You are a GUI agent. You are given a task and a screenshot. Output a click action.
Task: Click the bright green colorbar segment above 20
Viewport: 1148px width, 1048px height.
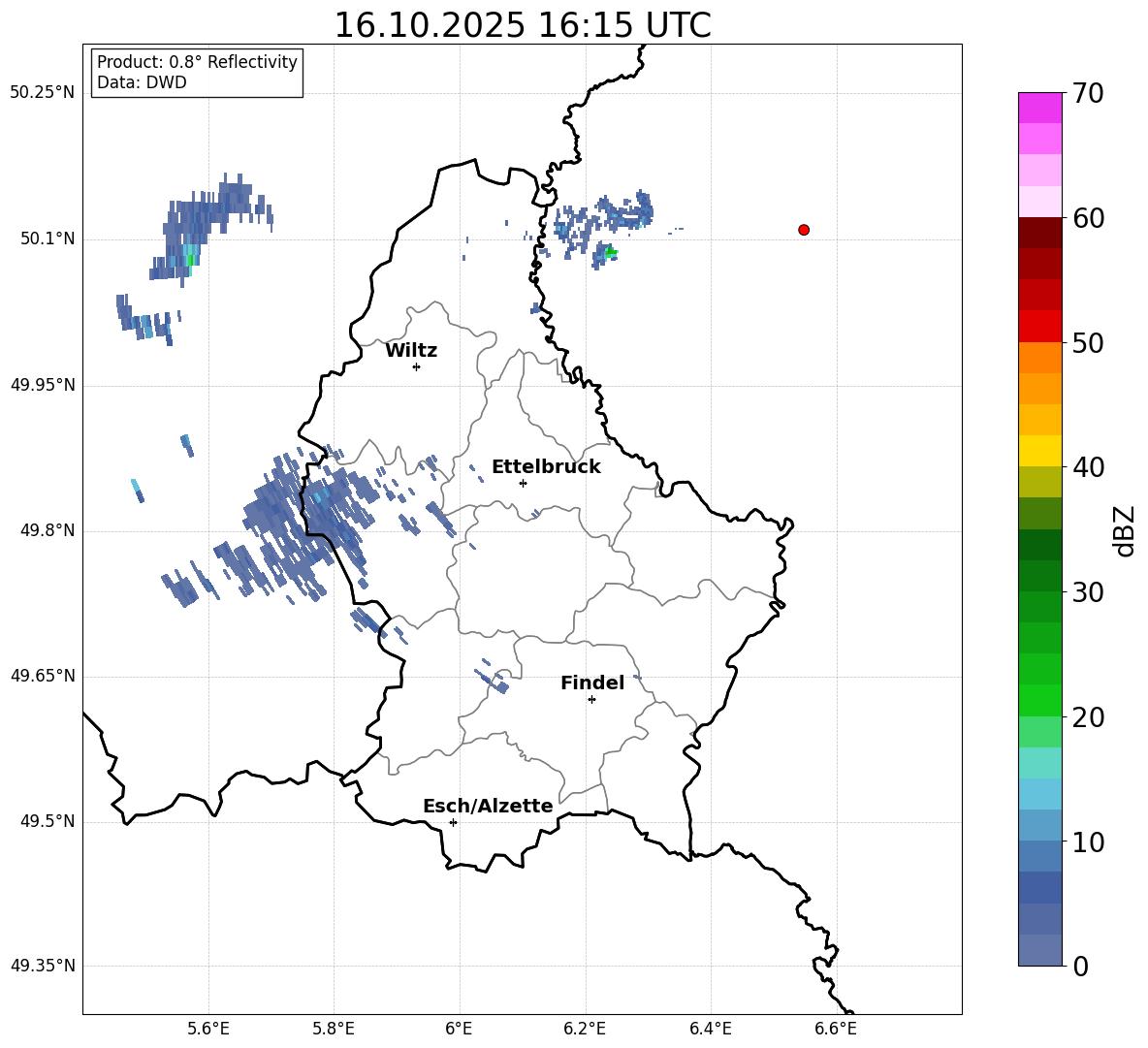pos(1039,700)
